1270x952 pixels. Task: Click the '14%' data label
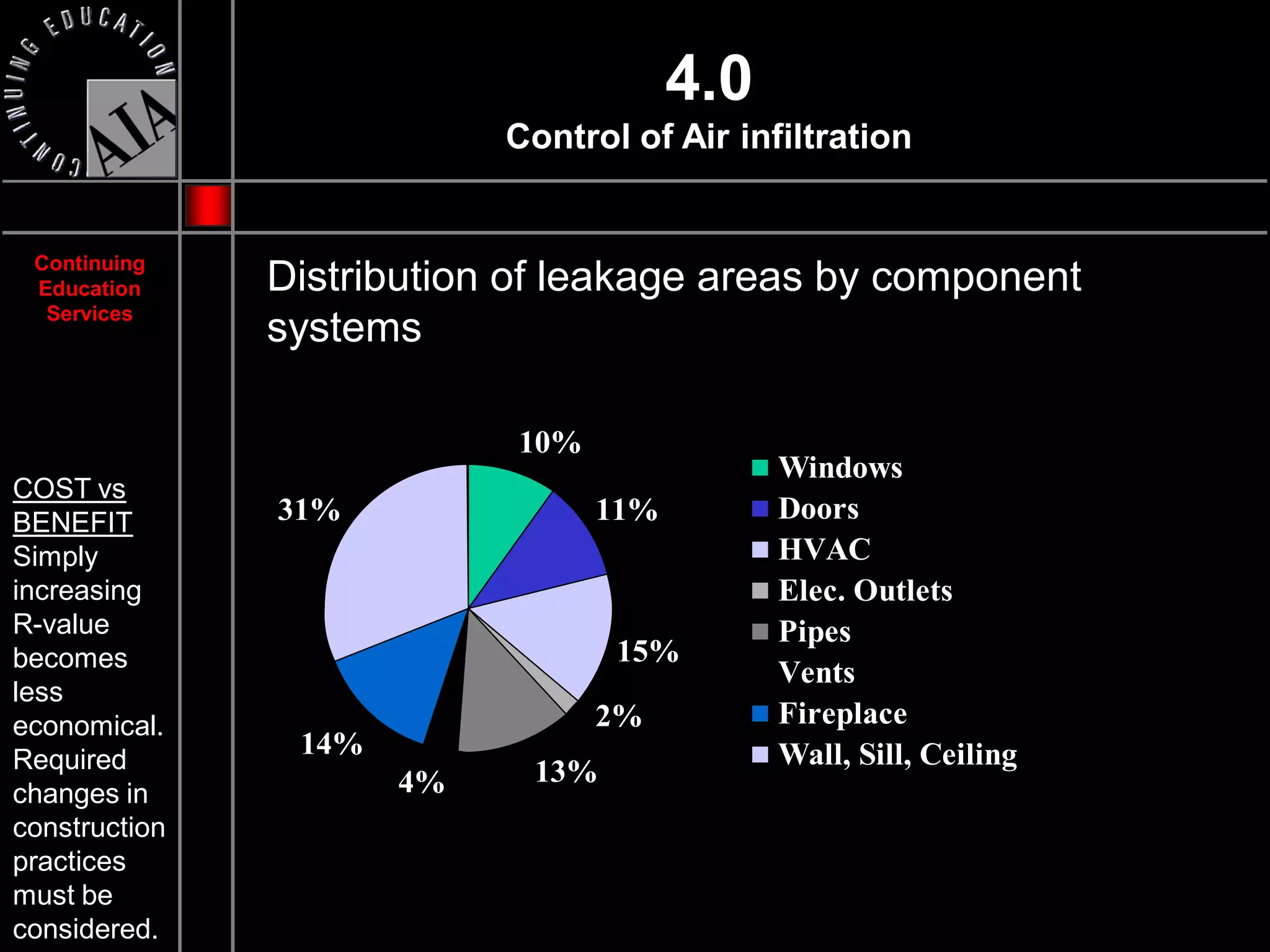click(332, 744)
